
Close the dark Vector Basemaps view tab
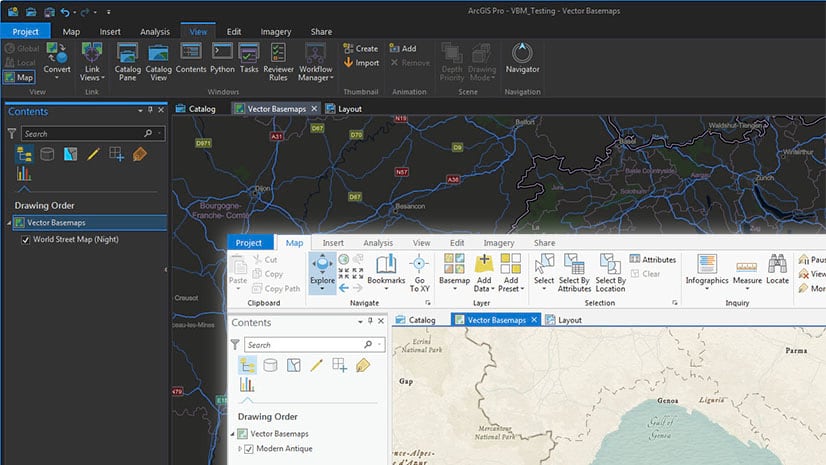coord(314,108)
